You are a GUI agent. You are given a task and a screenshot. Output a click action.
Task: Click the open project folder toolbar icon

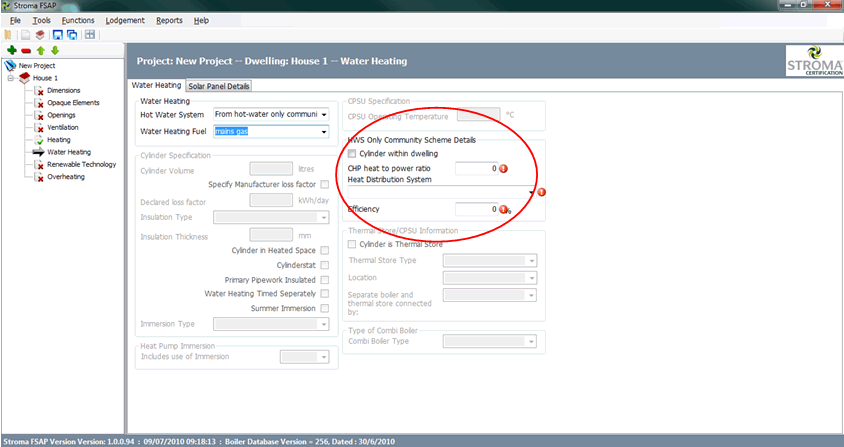[x=8, y=35]
